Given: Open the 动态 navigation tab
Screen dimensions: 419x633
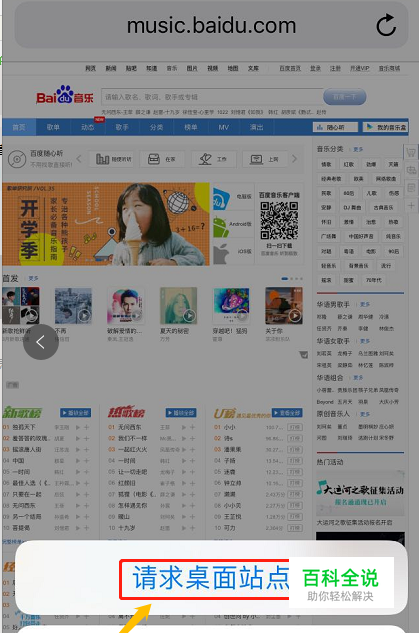Looking at the screenshot, I should 88,127.
